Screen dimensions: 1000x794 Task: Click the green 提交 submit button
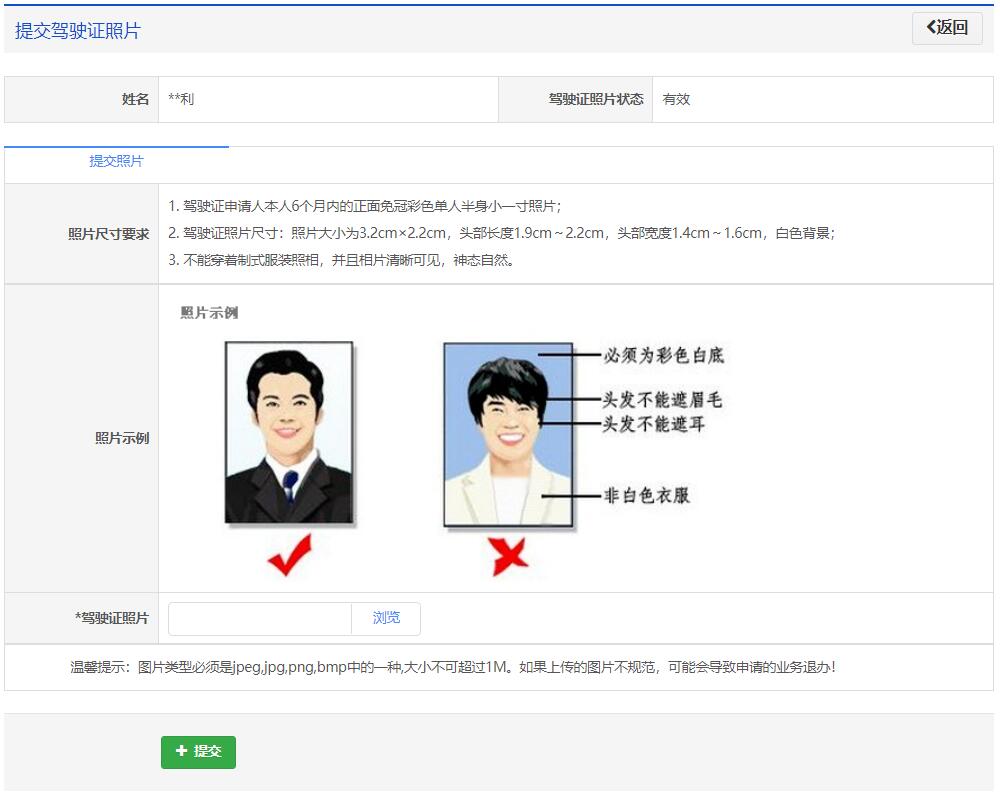point(198,752)
